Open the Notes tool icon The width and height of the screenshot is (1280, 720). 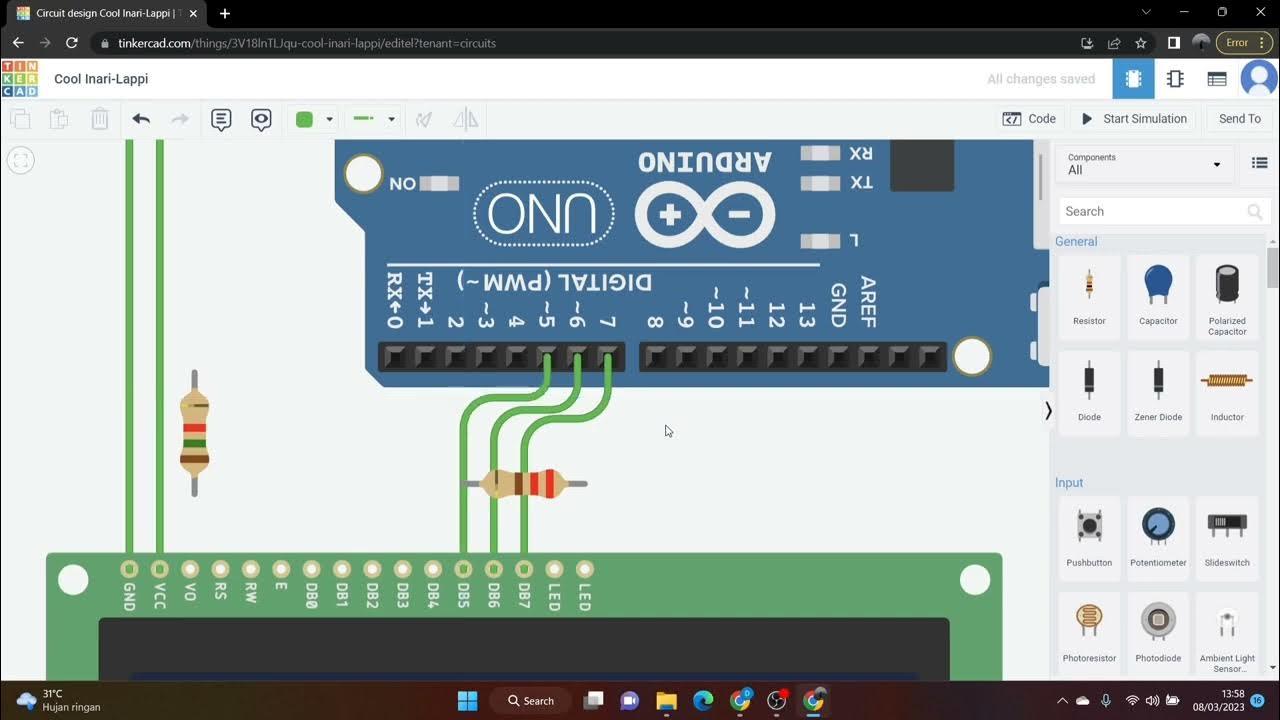pos(221,119)
